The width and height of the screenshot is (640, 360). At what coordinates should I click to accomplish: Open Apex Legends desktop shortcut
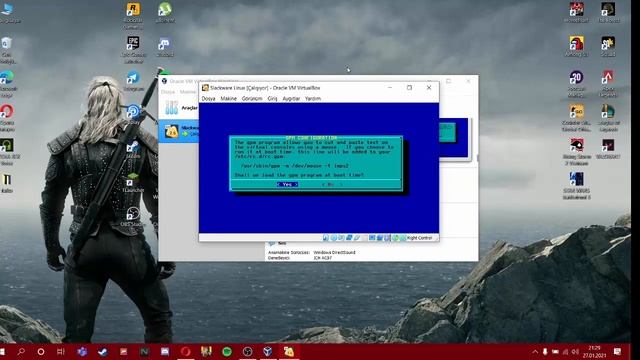(x=608, y=84)
